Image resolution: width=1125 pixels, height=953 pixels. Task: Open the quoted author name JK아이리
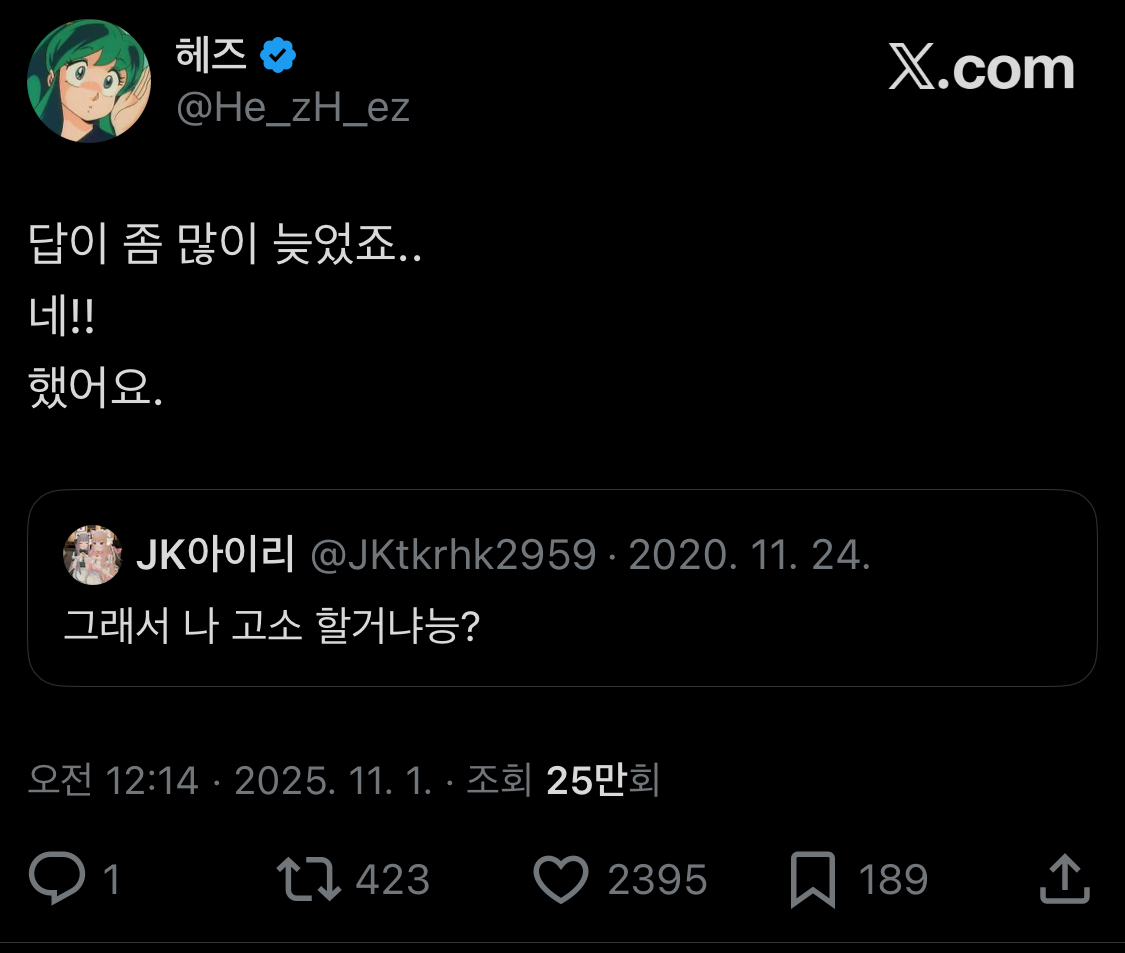(x=214, y=555)
